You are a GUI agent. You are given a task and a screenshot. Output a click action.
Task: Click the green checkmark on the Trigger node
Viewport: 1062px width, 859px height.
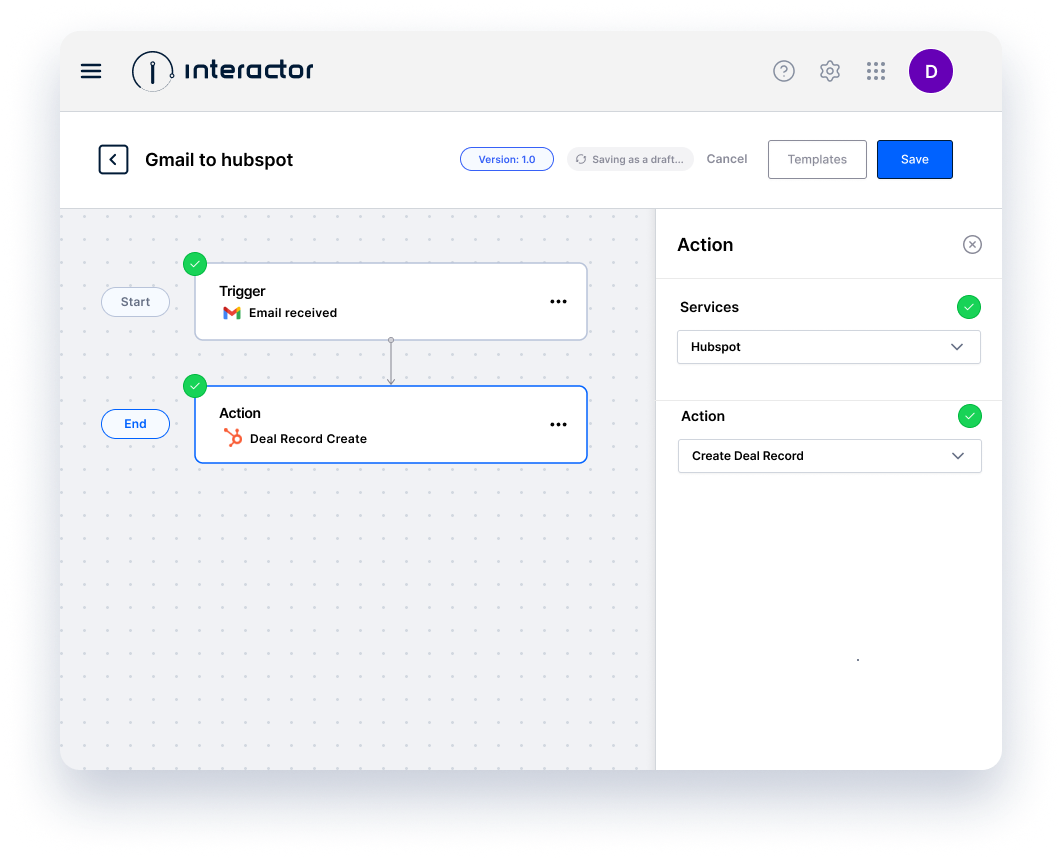point(195,264)
